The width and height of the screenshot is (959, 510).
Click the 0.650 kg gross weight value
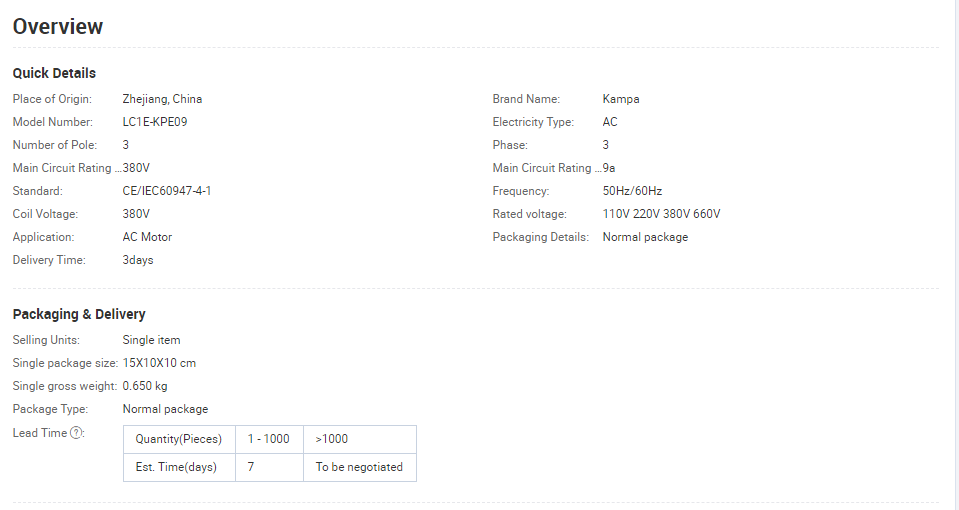(145, 386)
